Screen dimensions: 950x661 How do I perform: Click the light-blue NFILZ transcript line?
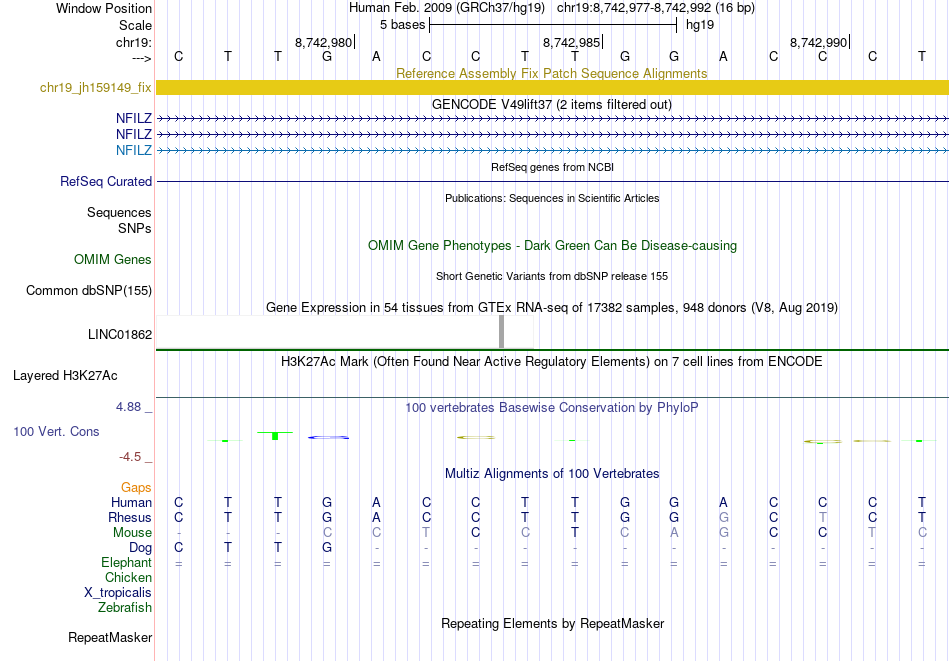(552, 150)
